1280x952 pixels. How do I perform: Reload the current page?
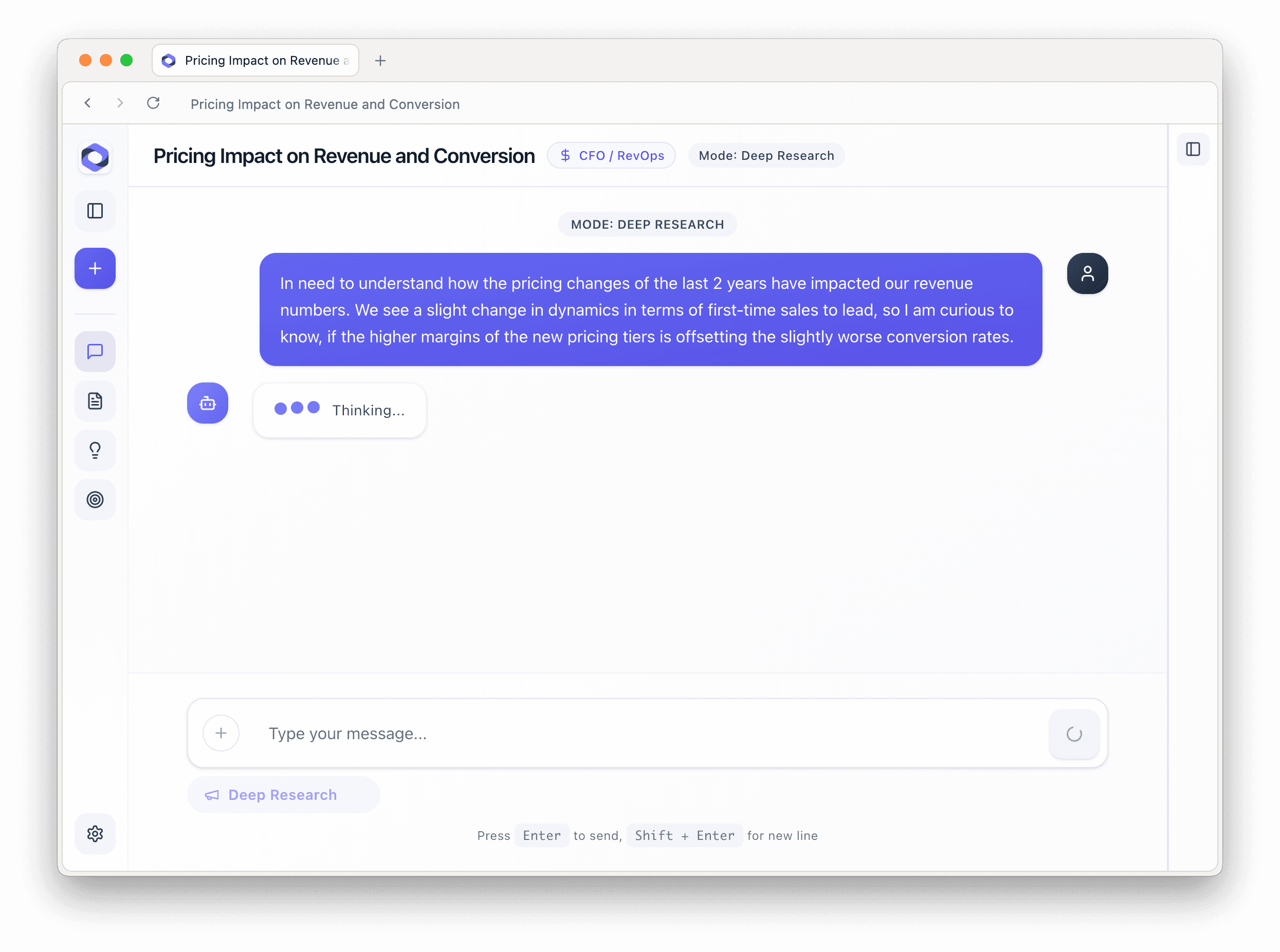click(153, 103)
